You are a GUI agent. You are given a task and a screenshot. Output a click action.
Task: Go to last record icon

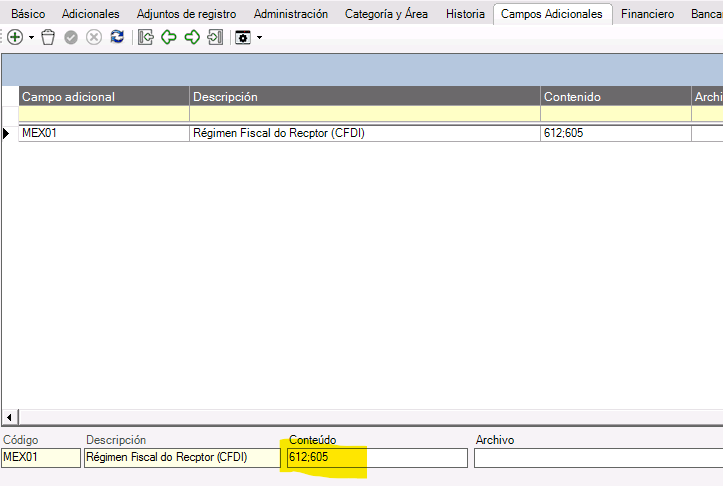pyautogui.click(x=215, y=37)
